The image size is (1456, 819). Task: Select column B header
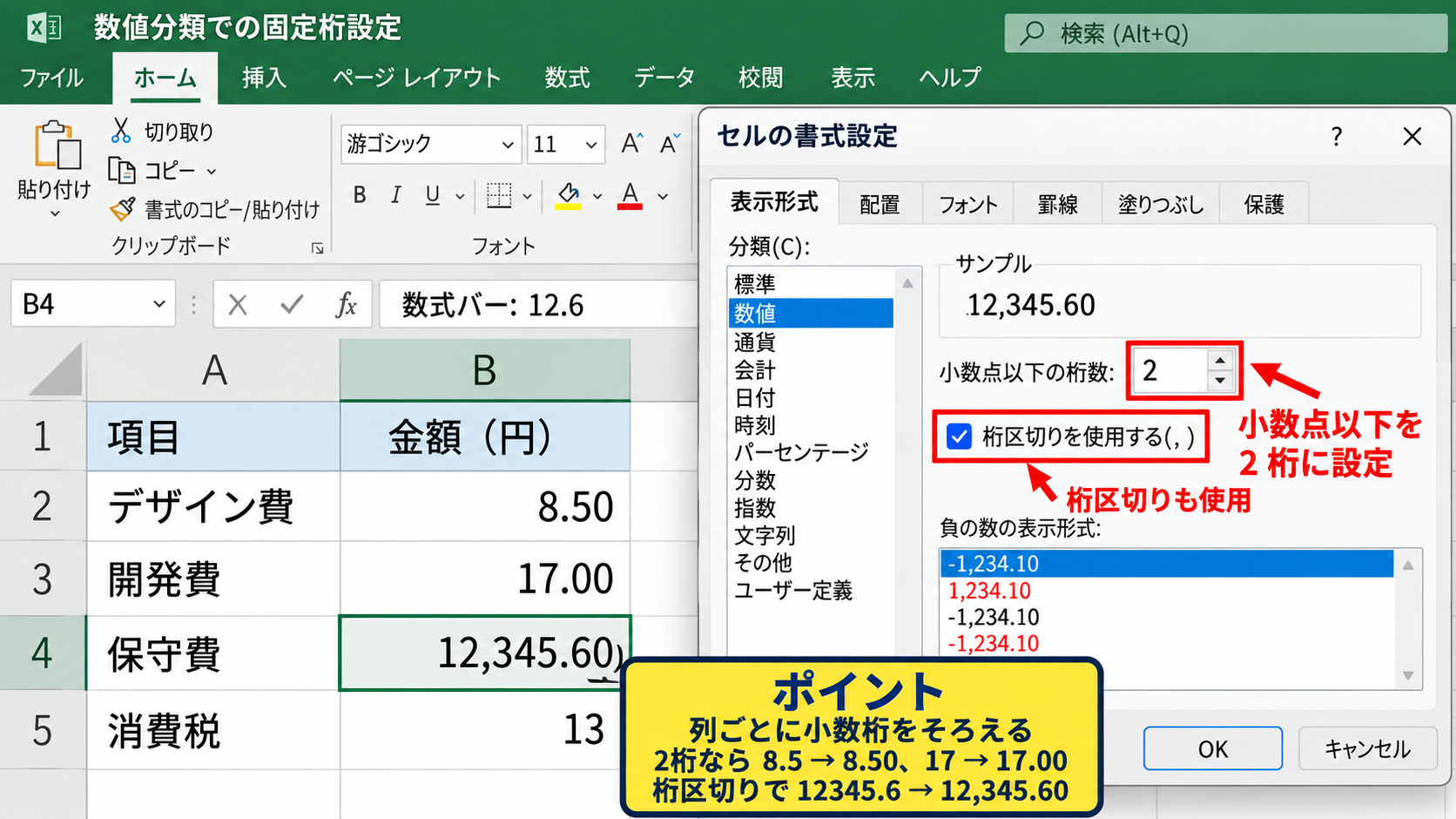485,370
